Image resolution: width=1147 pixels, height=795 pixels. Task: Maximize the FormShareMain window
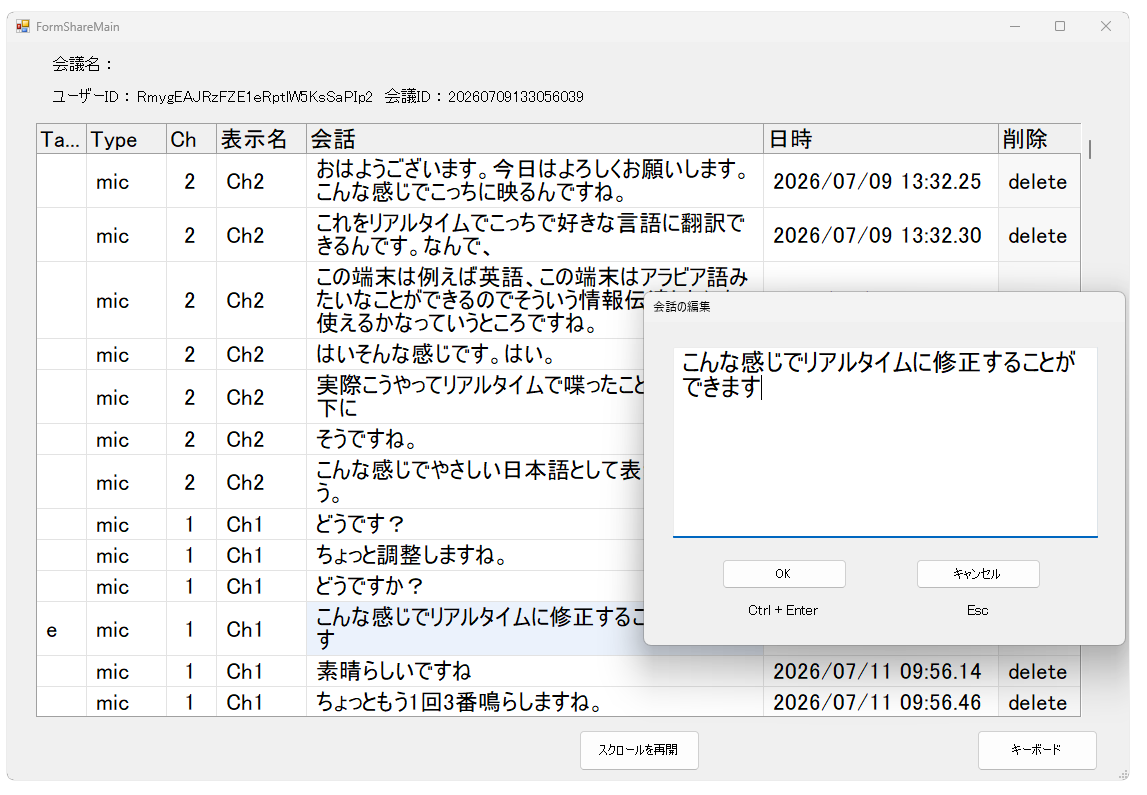click(1060, 26)
